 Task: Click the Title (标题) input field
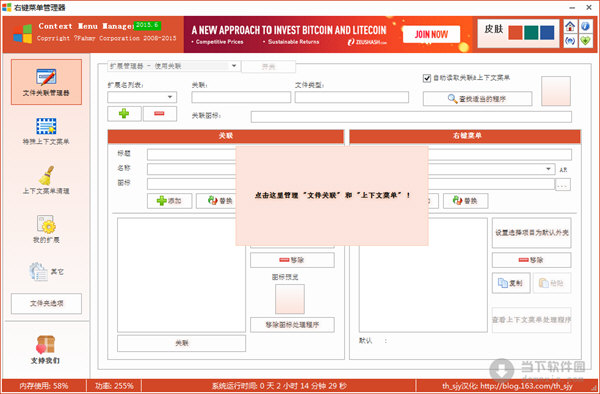tap(191, 155)
